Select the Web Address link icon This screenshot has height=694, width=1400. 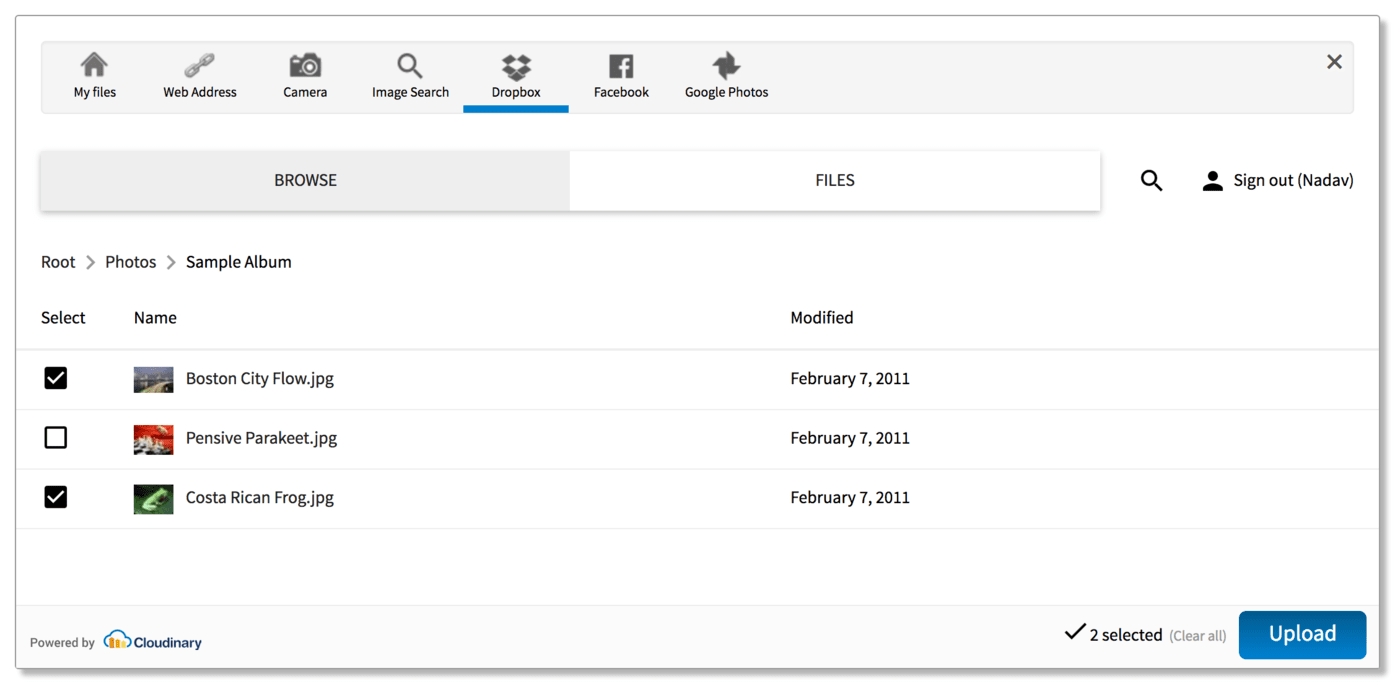(200, 67)
